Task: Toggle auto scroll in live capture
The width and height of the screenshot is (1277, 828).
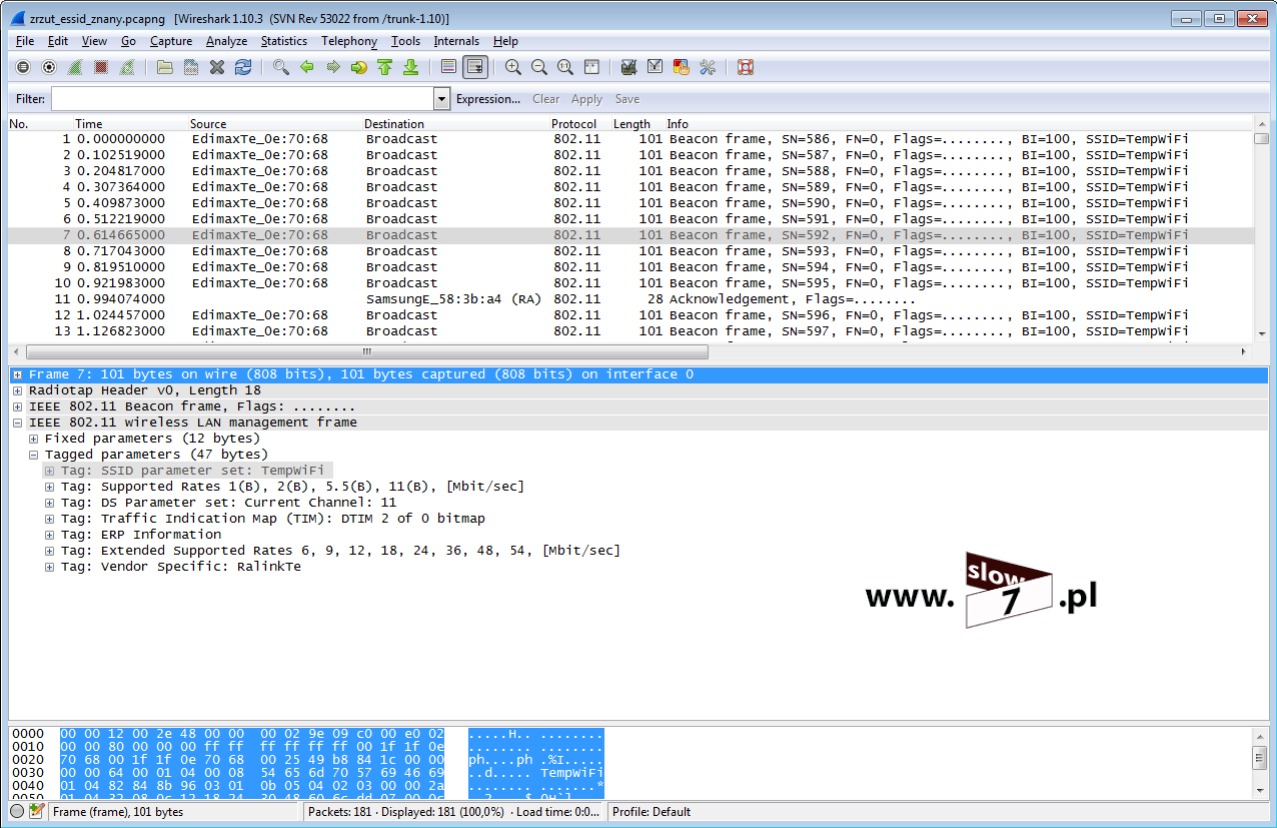Action: pos(475,67)
